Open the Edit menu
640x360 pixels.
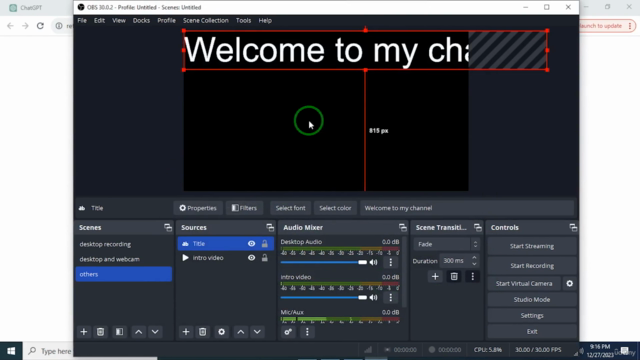(99, 20)
